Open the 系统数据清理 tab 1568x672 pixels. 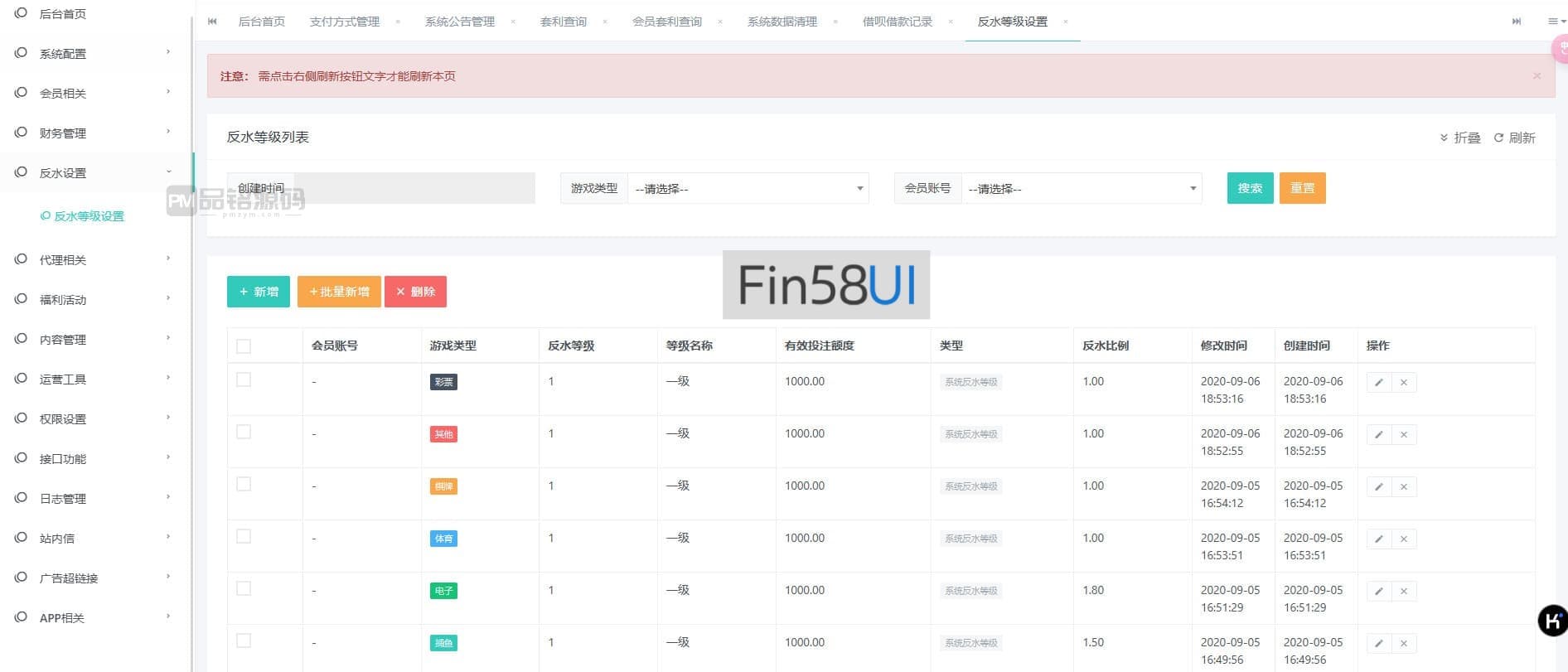click(782, 22)
